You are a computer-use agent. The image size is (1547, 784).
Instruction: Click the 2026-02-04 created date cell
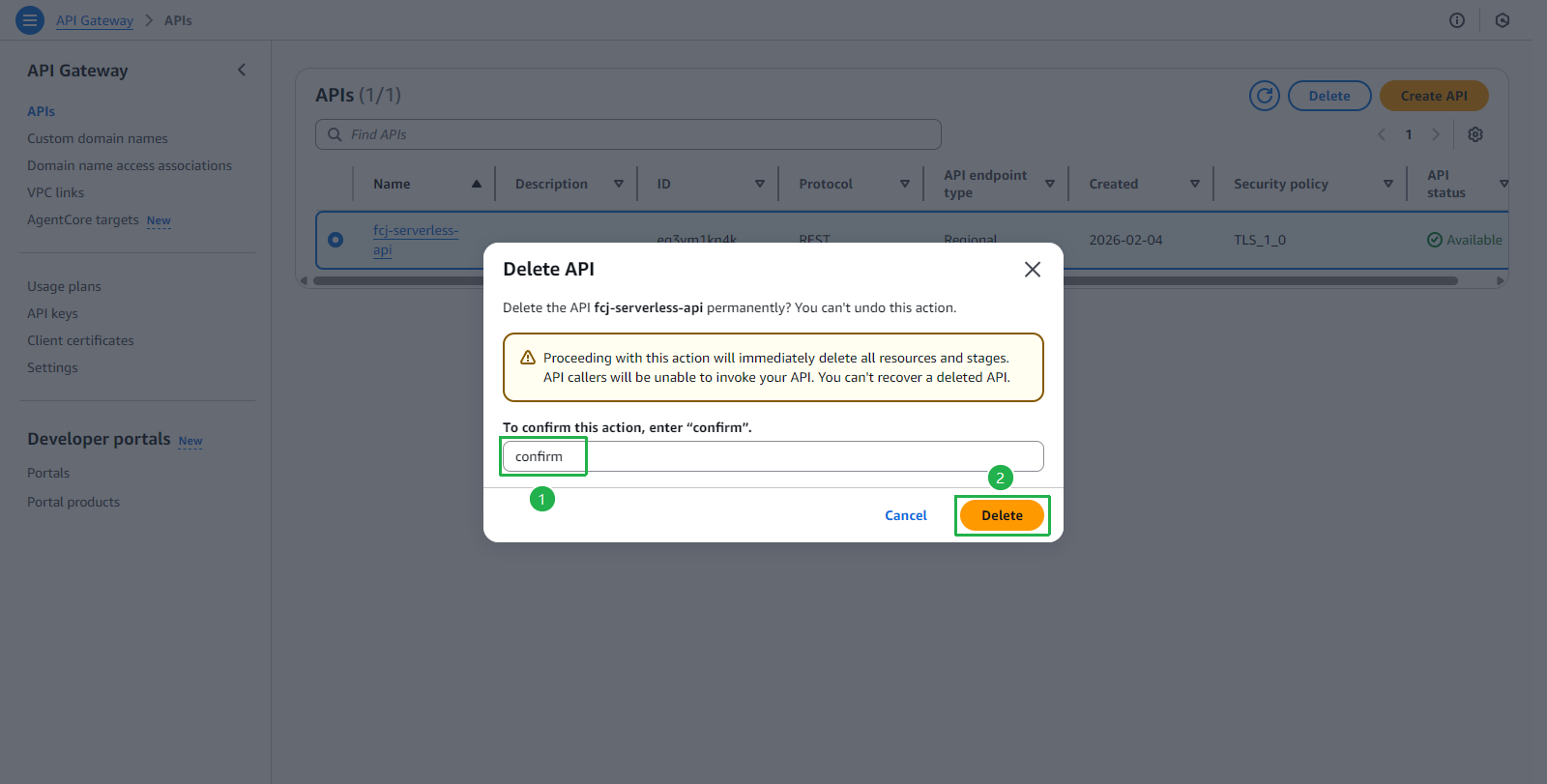click(x=1125, y=240)
